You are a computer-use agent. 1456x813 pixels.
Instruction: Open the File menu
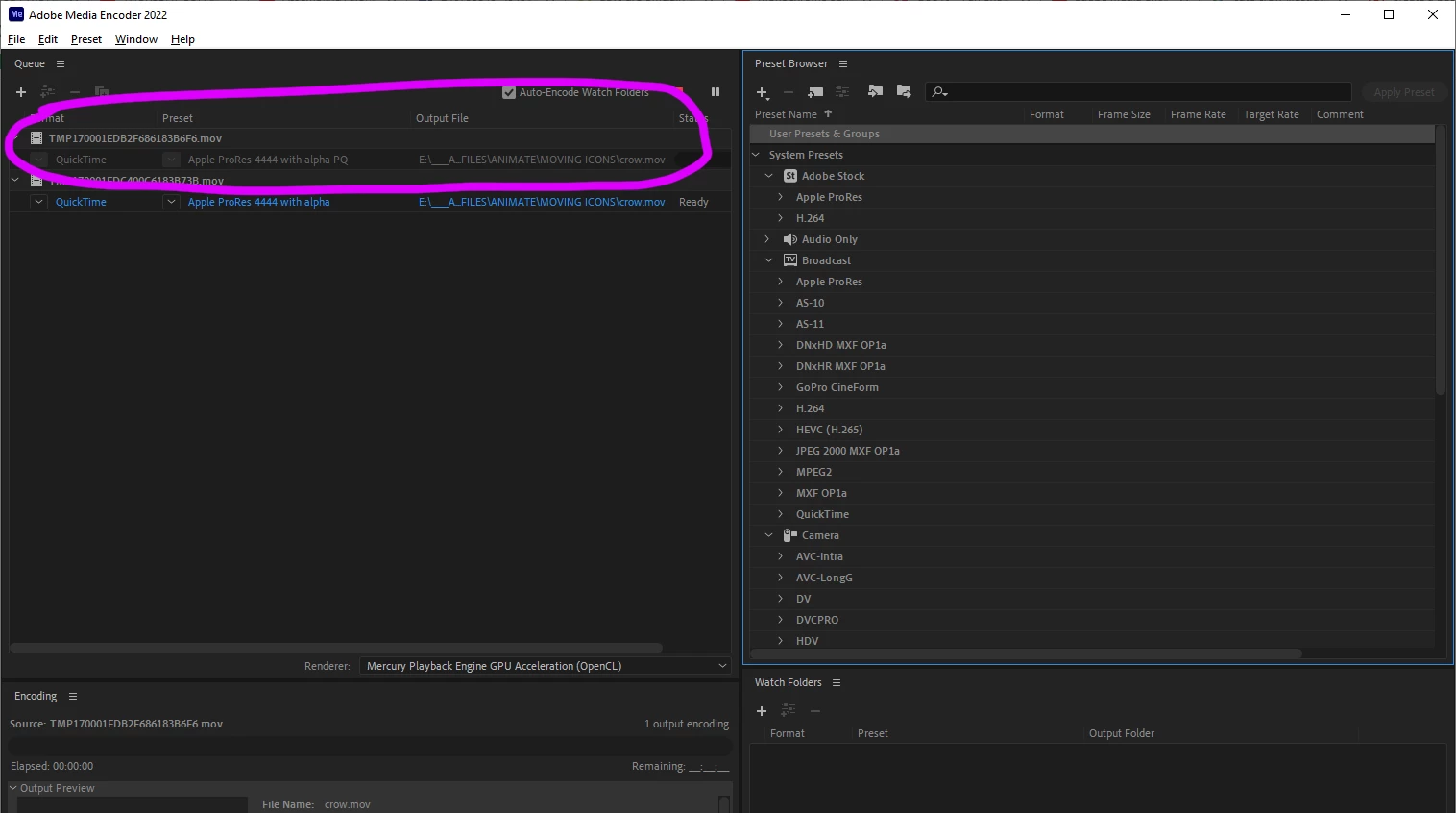pos(16,39)
